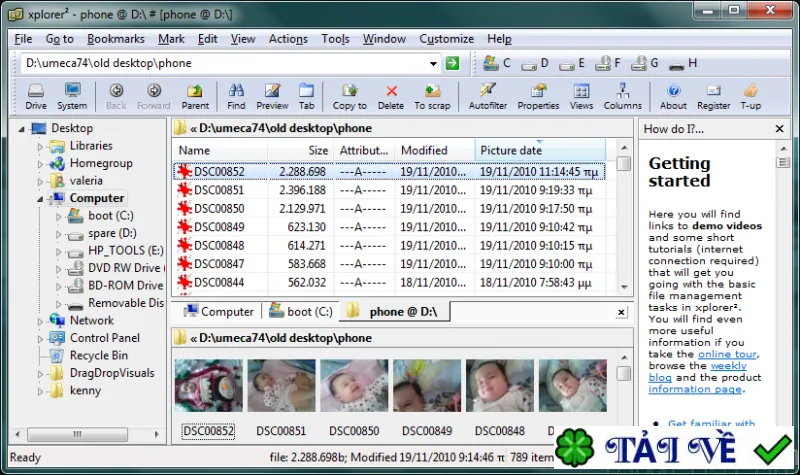This screenshot has height=475, width=800.
Task: Toggle the Preview pane icon
Action: click(x=272, y=96)
